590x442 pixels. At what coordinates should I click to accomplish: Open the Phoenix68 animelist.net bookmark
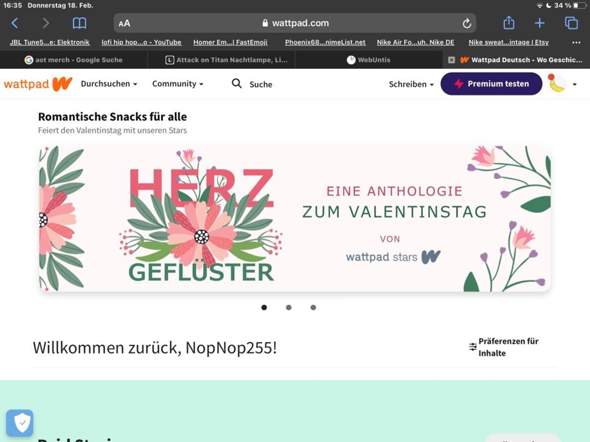(325, 43)
